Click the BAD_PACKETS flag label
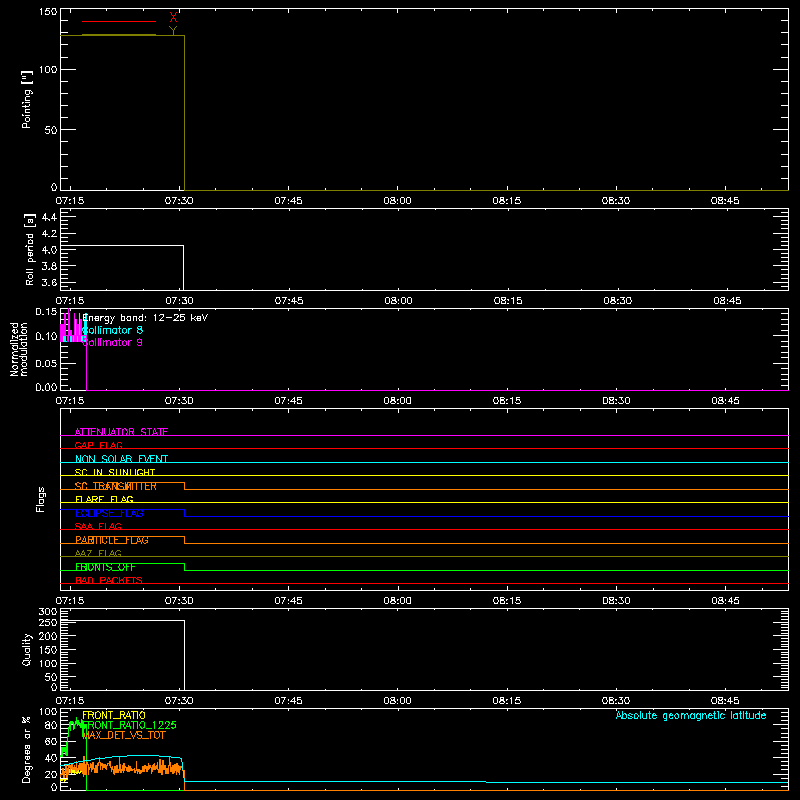800x800 pixels. (x=109, y=581)
